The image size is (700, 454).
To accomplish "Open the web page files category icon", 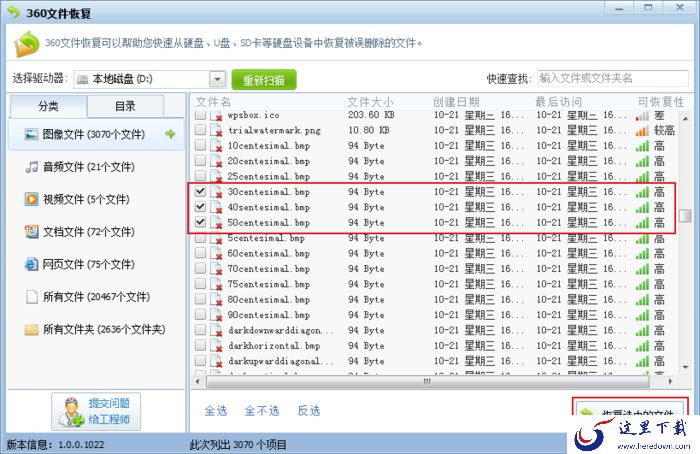I will (31, 264).
